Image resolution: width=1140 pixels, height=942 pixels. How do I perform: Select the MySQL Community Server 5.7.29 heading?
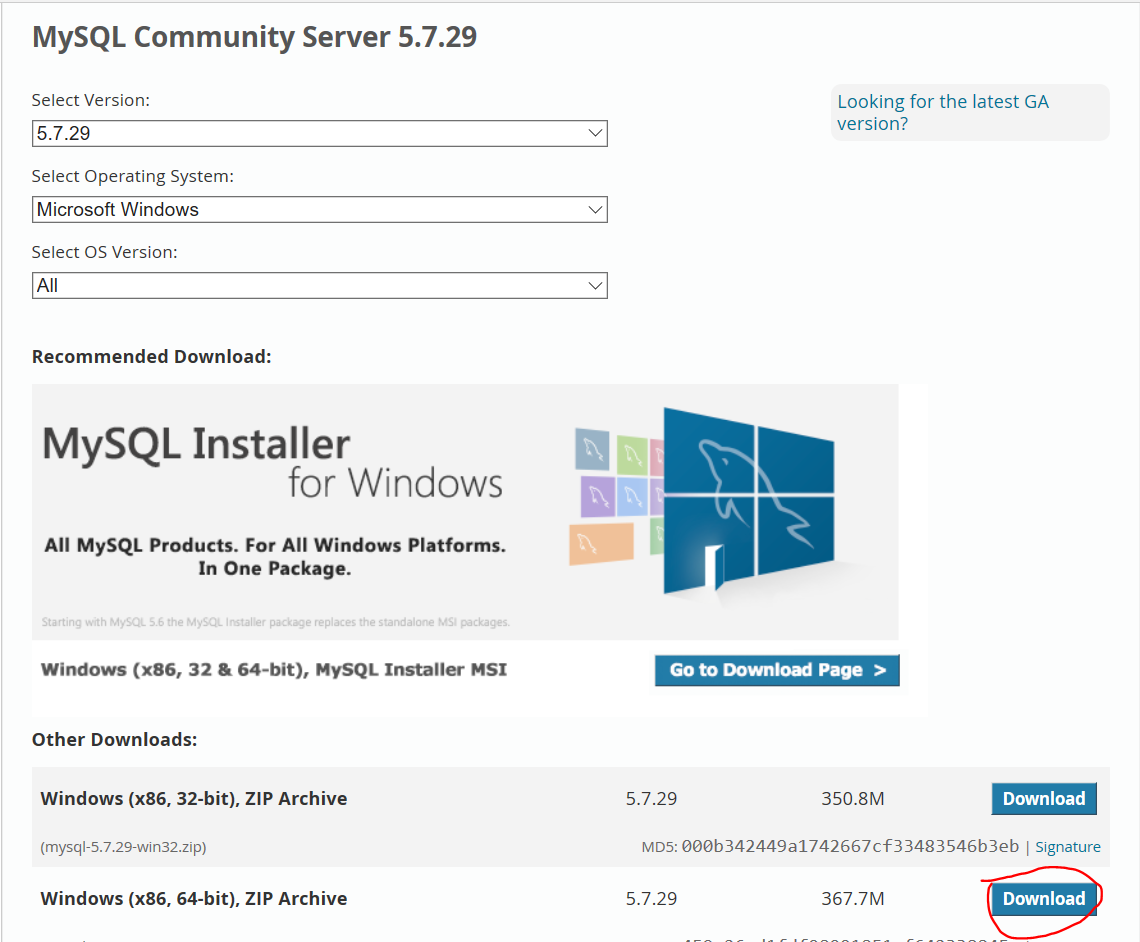pos(254,36)
